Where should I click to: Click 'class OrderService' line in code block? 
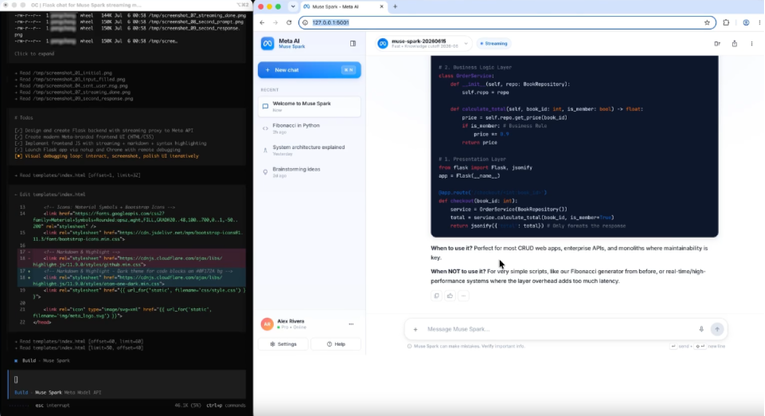467,76
